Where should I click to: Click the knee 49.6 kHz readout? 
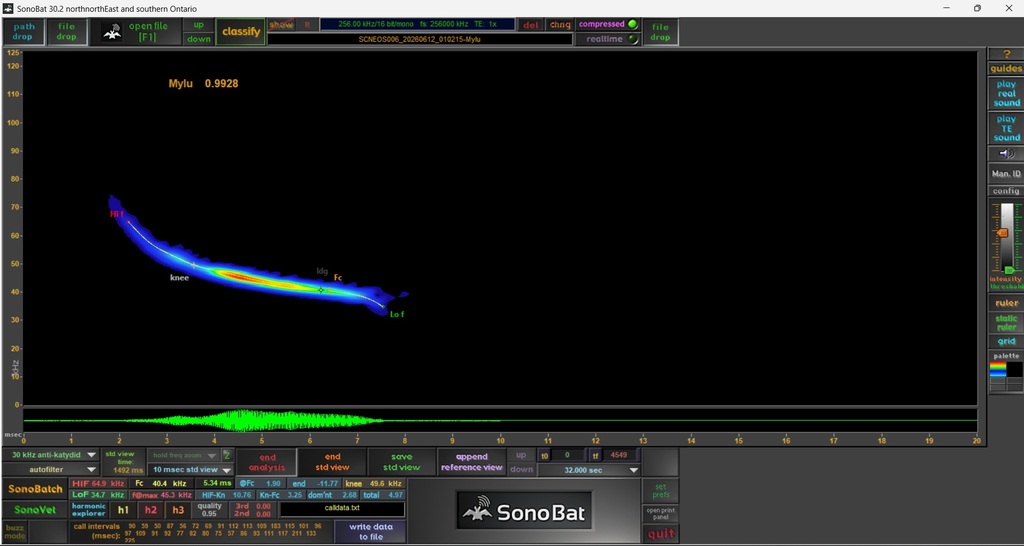(374, 483)
